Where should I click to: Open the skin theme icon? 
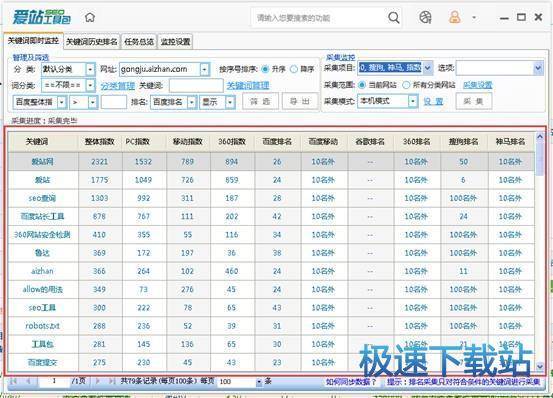pos(425,17)
